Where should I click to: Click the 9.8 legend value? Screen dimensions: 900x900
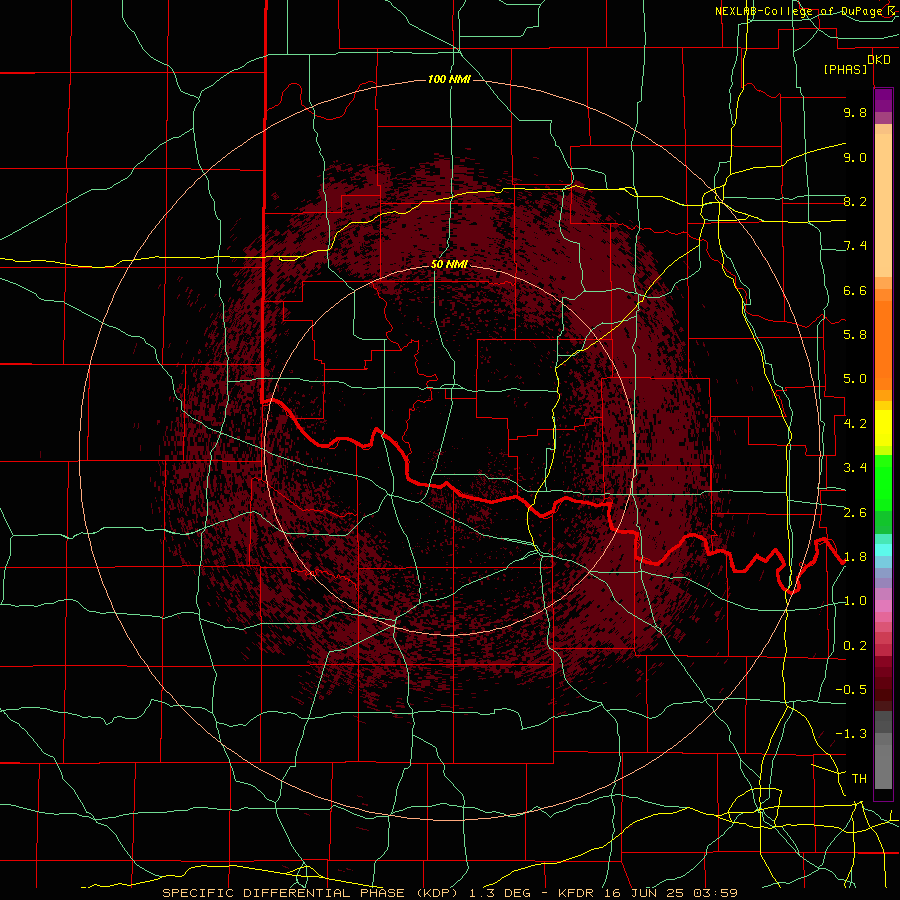tap(855, 112)
